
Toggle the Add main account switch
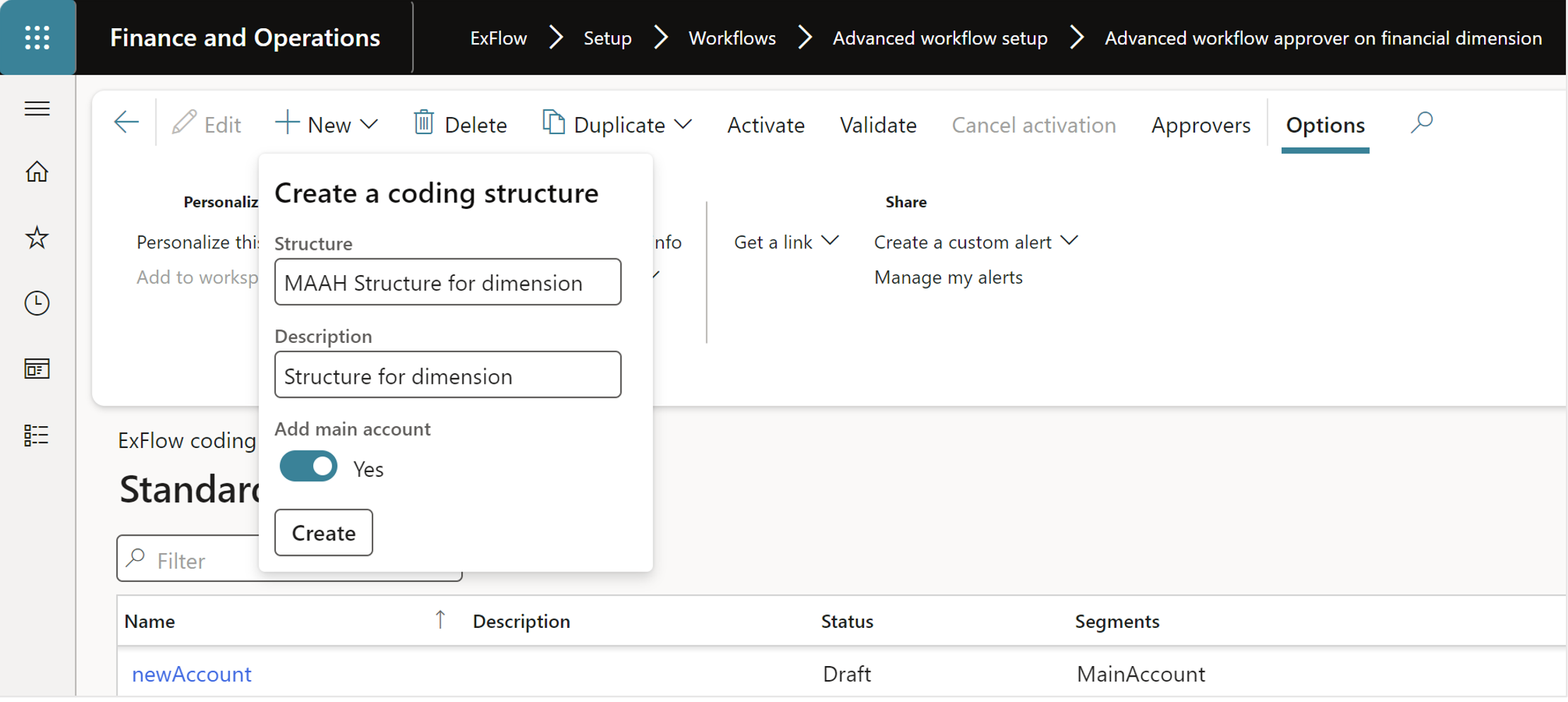click(x=308, y=467)
